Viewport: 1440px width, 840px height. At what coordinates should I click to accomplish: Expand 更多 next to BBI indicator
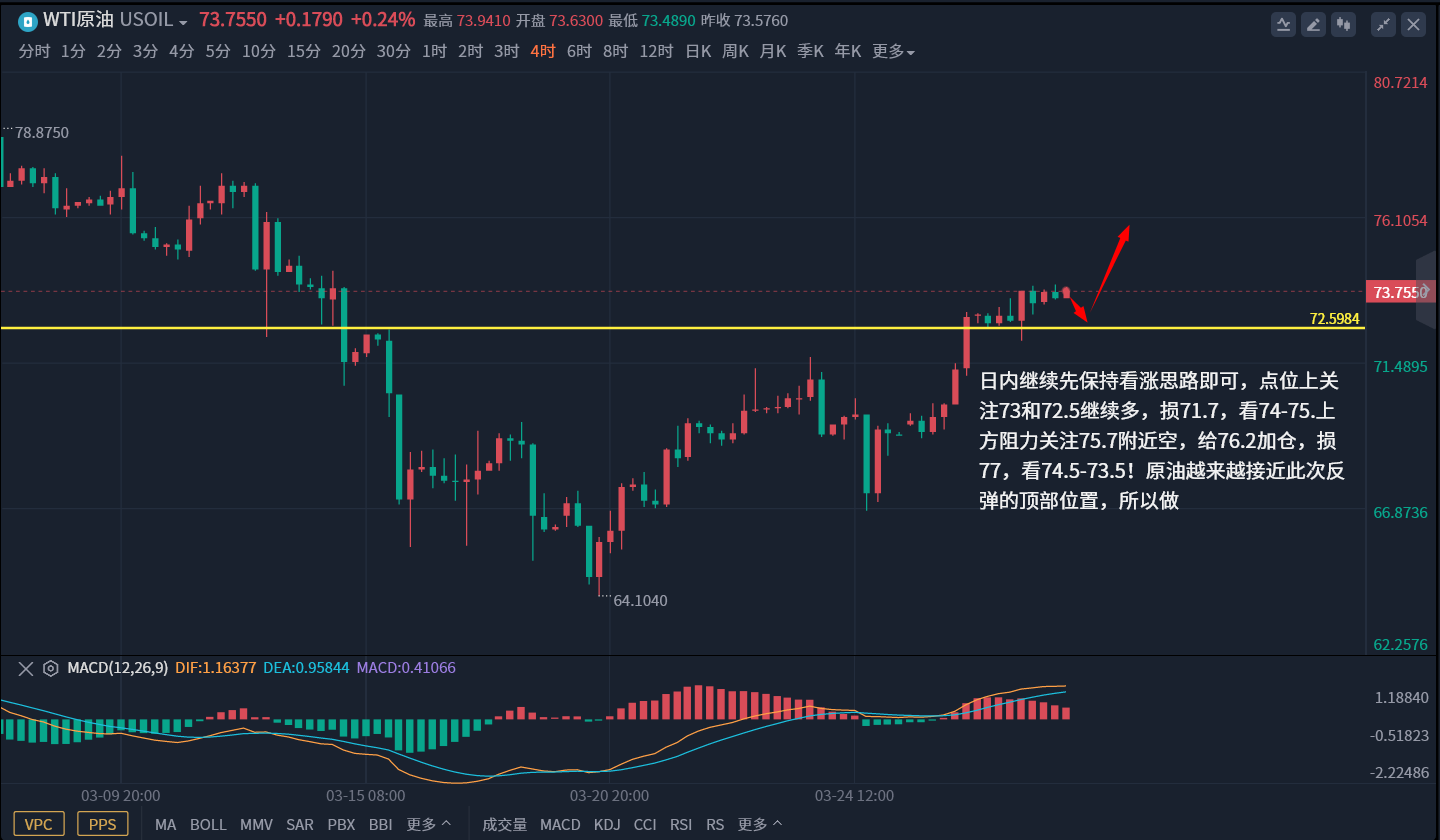[428, 824]
